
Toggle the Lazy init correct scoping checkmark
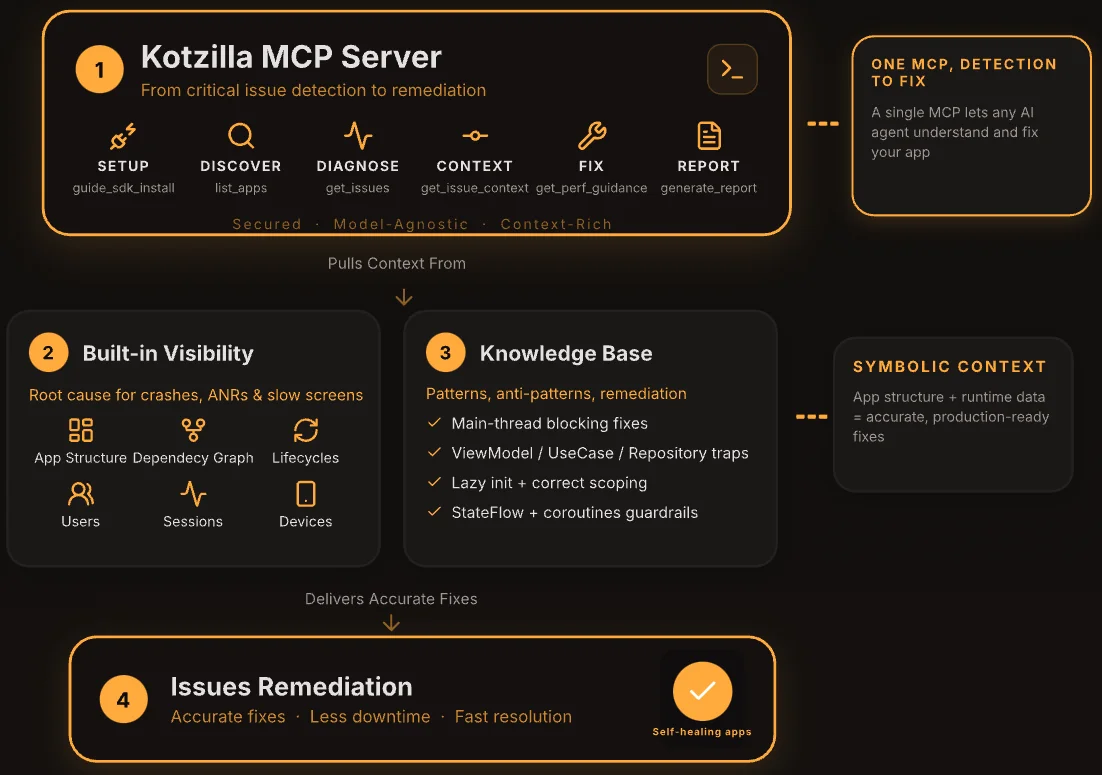[x=434, y=483]
